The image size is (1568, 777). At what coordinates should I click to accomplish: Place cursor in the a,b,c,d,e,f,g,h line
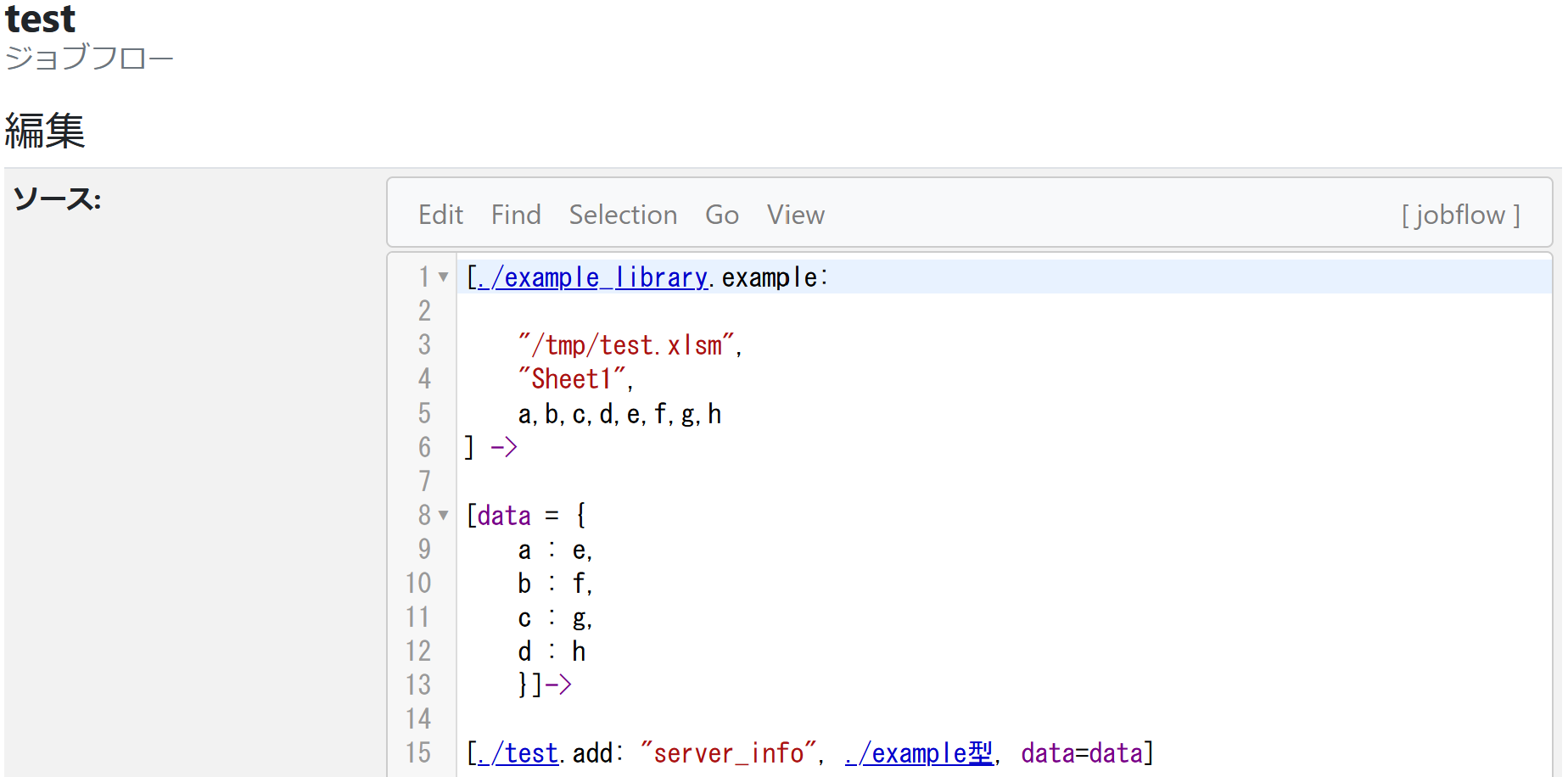(x=619, y=414)
